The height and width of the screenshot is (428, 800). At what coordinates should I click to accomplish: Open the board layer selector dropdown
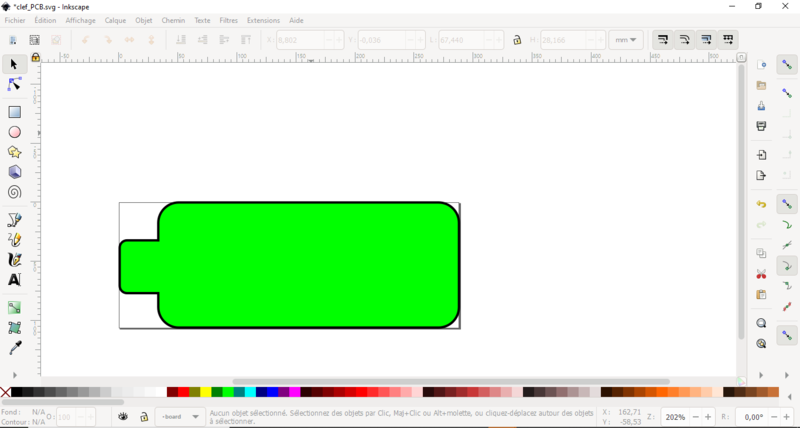[x=179, y=416]
